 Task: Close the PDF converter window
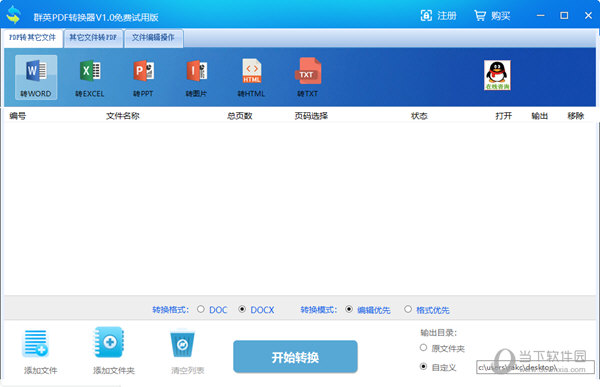click(x=589, y=16)
